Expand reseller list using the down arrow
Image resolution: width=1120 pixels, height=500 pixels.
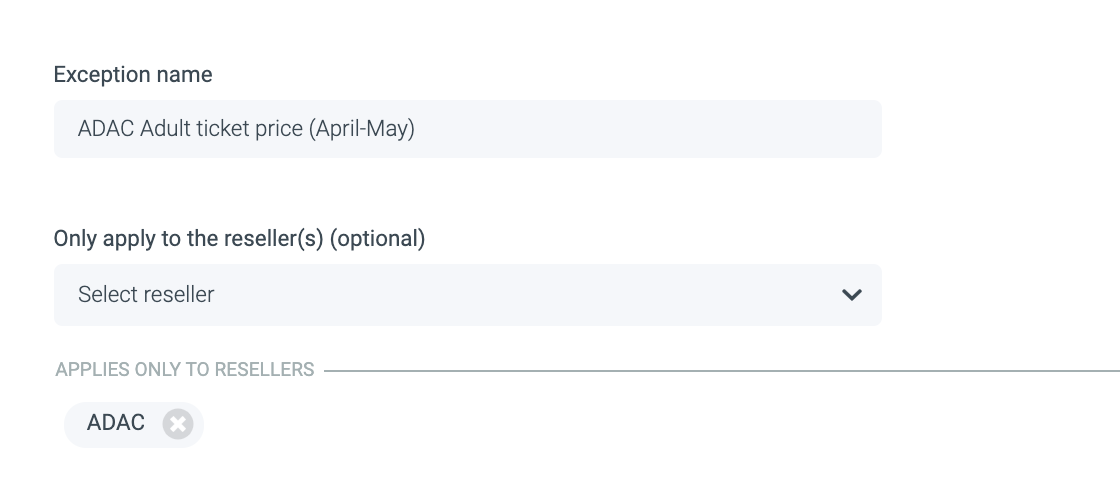click(x=851, y=295)
